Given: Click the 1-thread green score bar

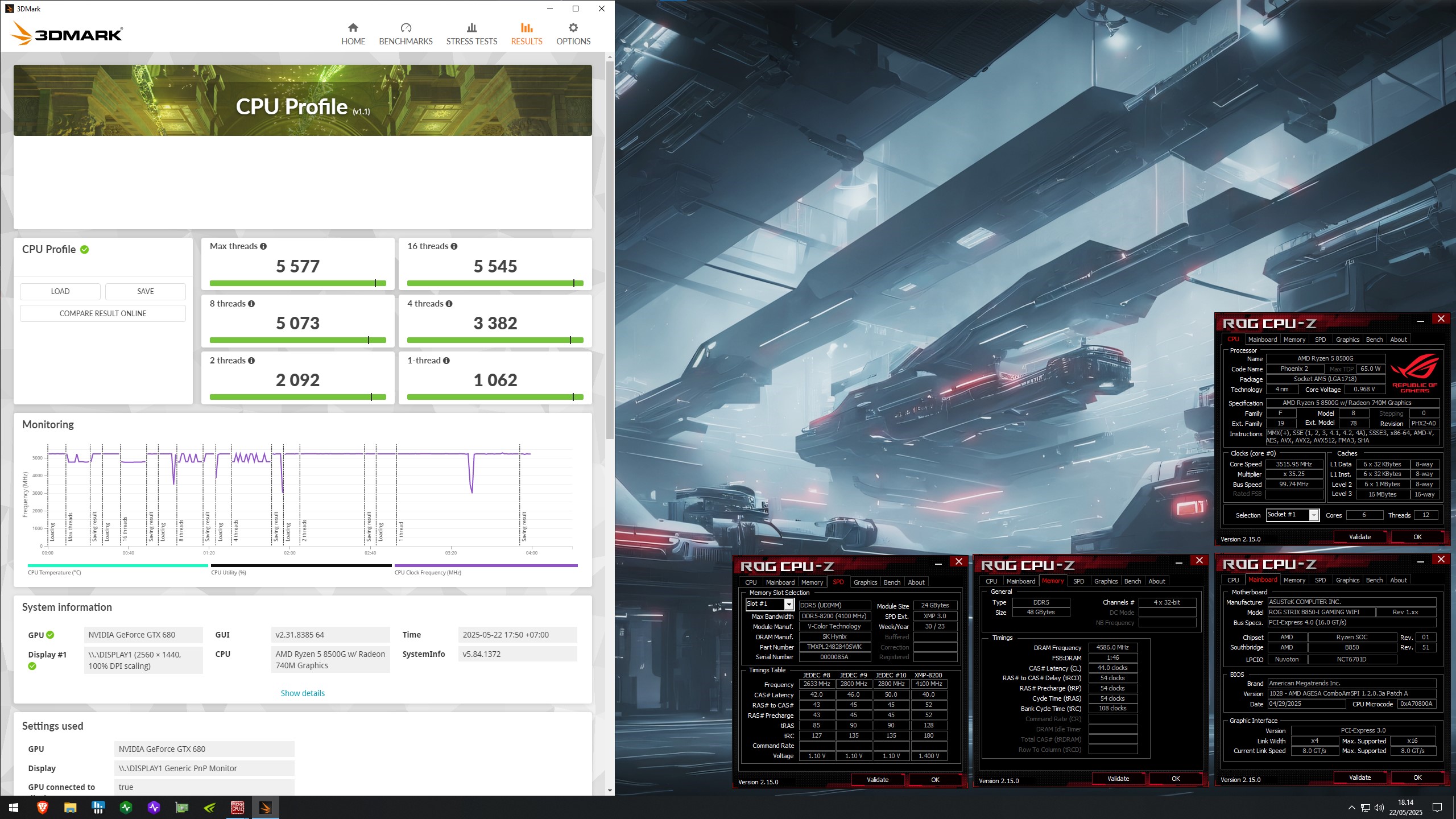Looking at the screenshot, I should point(495,397).
